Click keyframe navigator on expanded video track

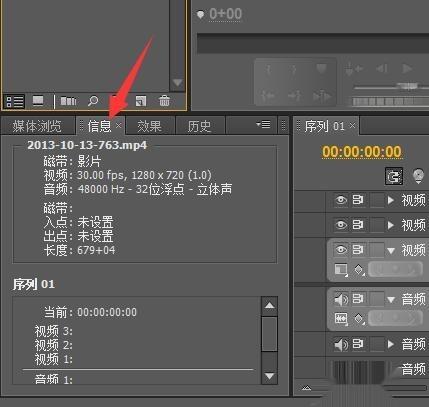395,269
